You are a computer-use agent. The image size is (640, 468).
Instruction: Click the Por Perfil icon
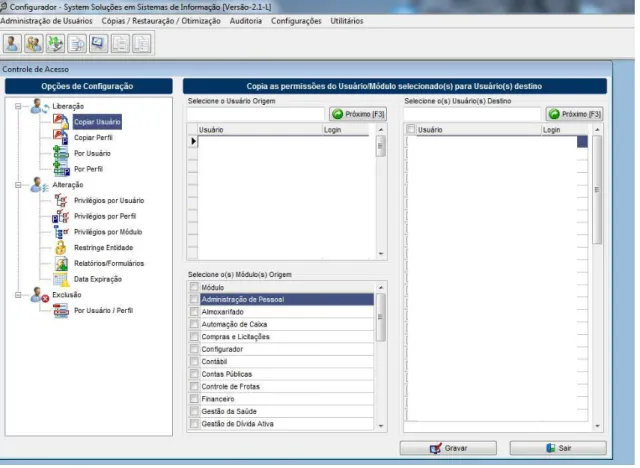61,169
